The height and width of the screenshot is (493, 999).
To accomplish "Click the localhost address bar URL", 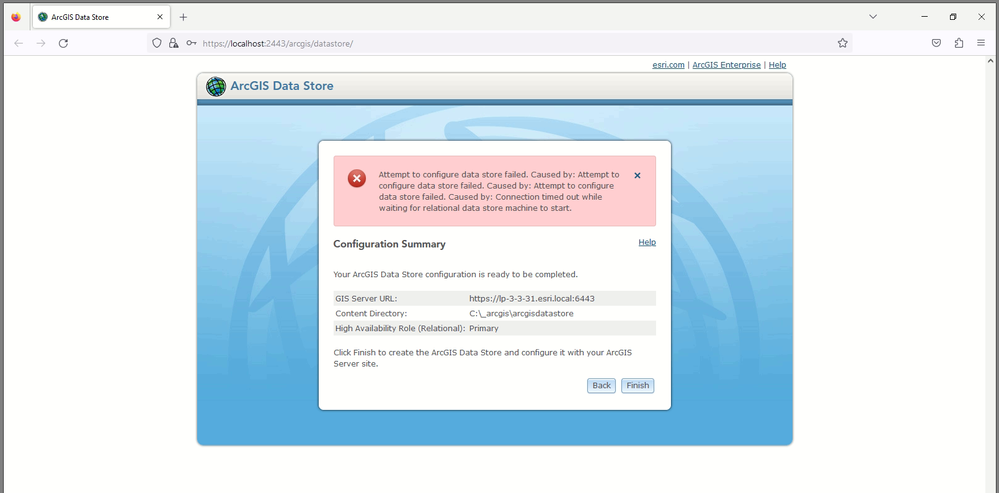I will point(278,43).
